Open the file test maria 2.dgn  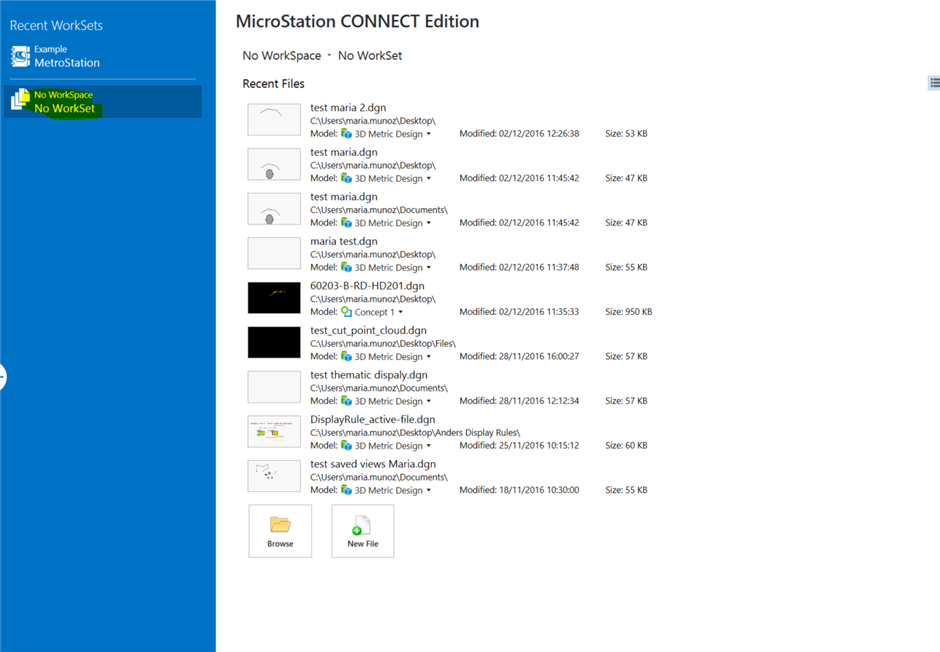click(348, 108)
